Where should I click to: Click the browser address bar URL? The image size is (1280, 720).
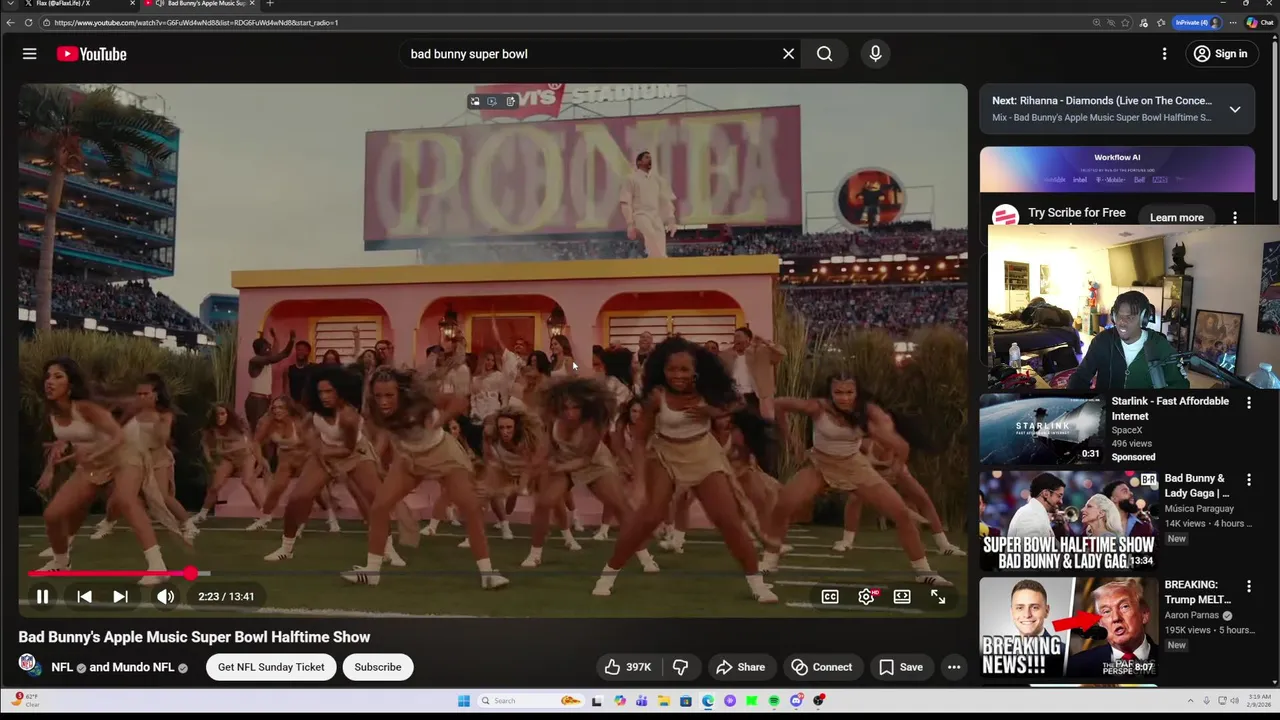(197, 22)
